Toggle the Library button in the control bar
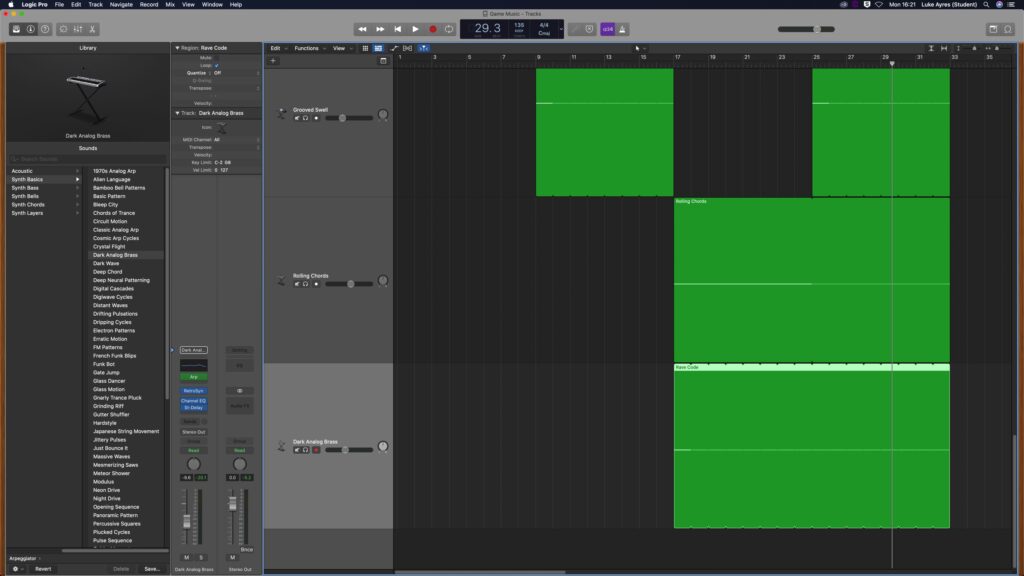The height and width of the screenshot is (576, 1024). point(16,29)
